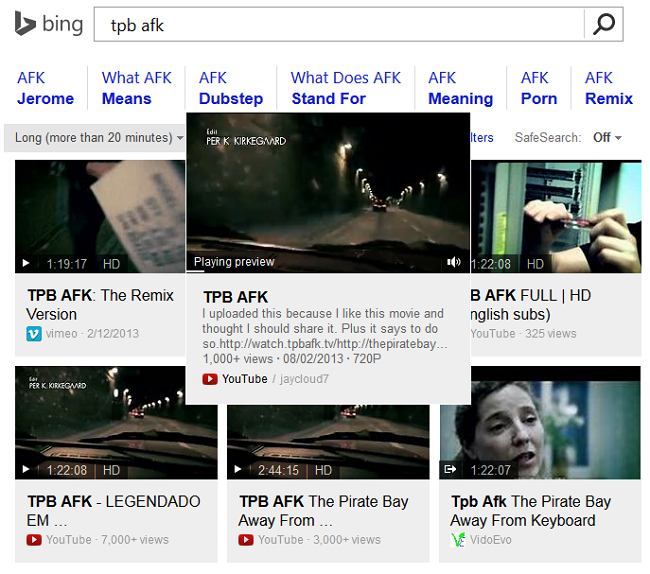Play the 1:22:08 LEGENDADO video

(x=26, y=469)
